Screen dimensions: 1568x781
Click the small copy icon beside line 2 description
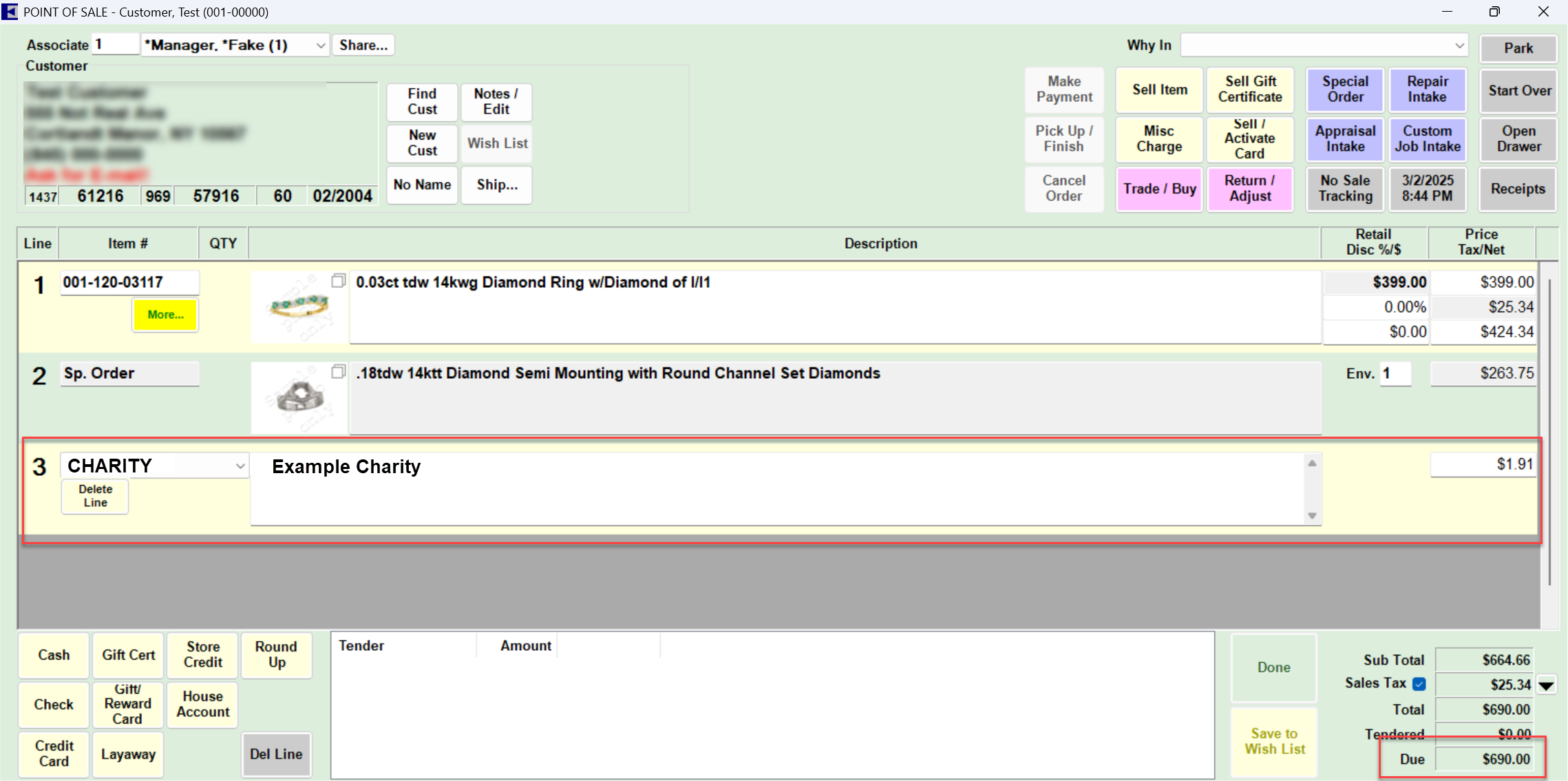pyautogui.click(x=338, y=372)
